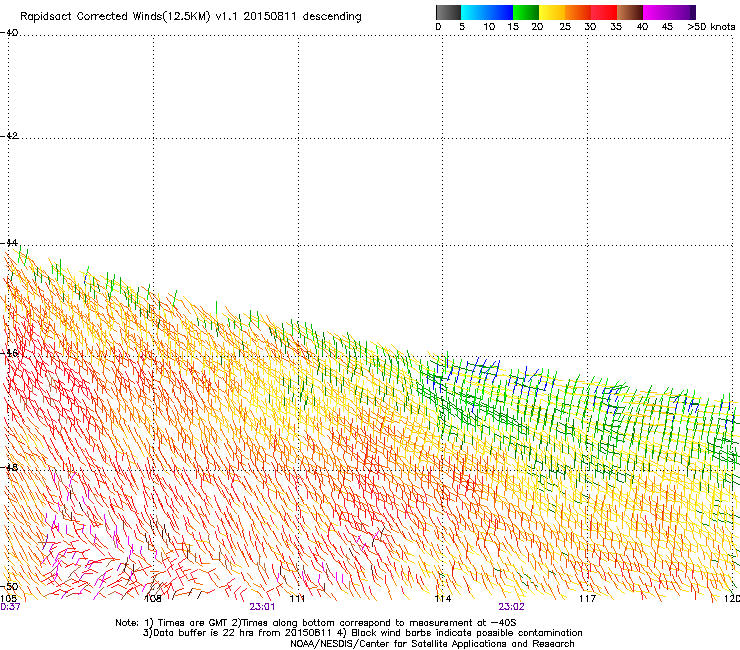Click the '>50 knots' legend label
This screenshot has height=650, width=740.
[x=711, y=27]
